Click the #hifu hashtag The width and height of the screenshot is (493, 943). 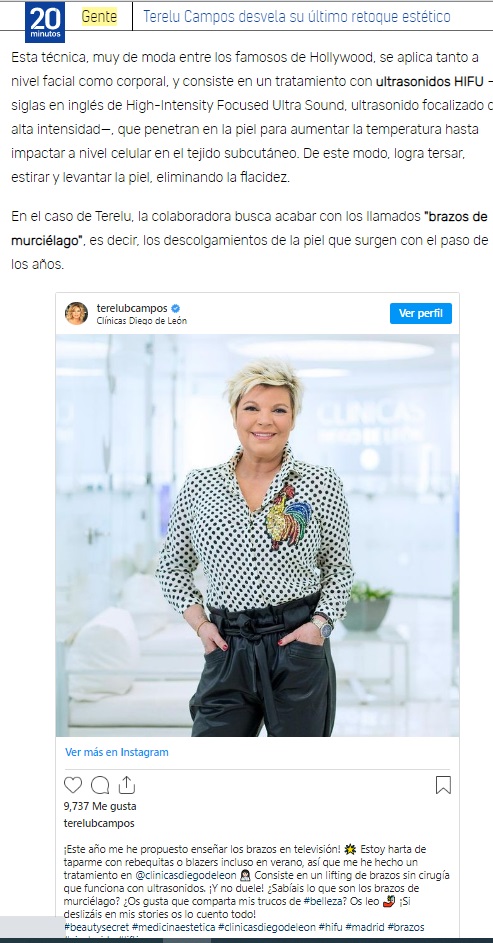(x=330, y=927)
